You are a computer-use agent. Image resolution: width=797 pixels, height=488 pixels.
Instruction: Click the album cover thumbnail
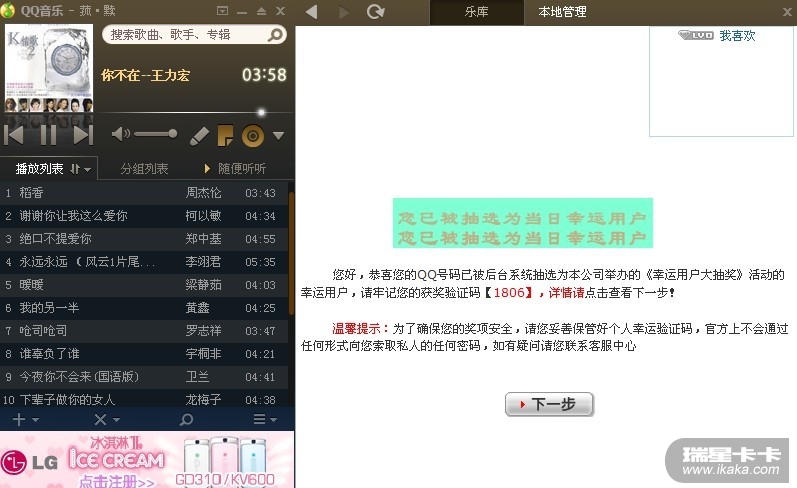[x=49, y=68]
